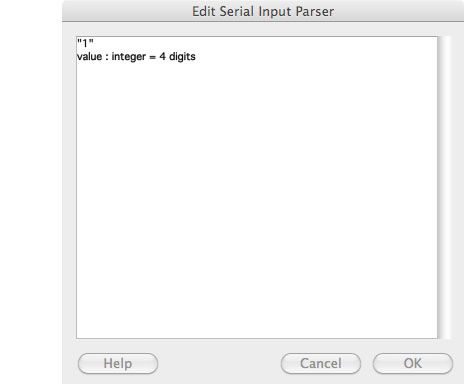Screen dimensions: 464x384
Task: Click the gray gap between Help and Cancel
Action: (219, 363)
